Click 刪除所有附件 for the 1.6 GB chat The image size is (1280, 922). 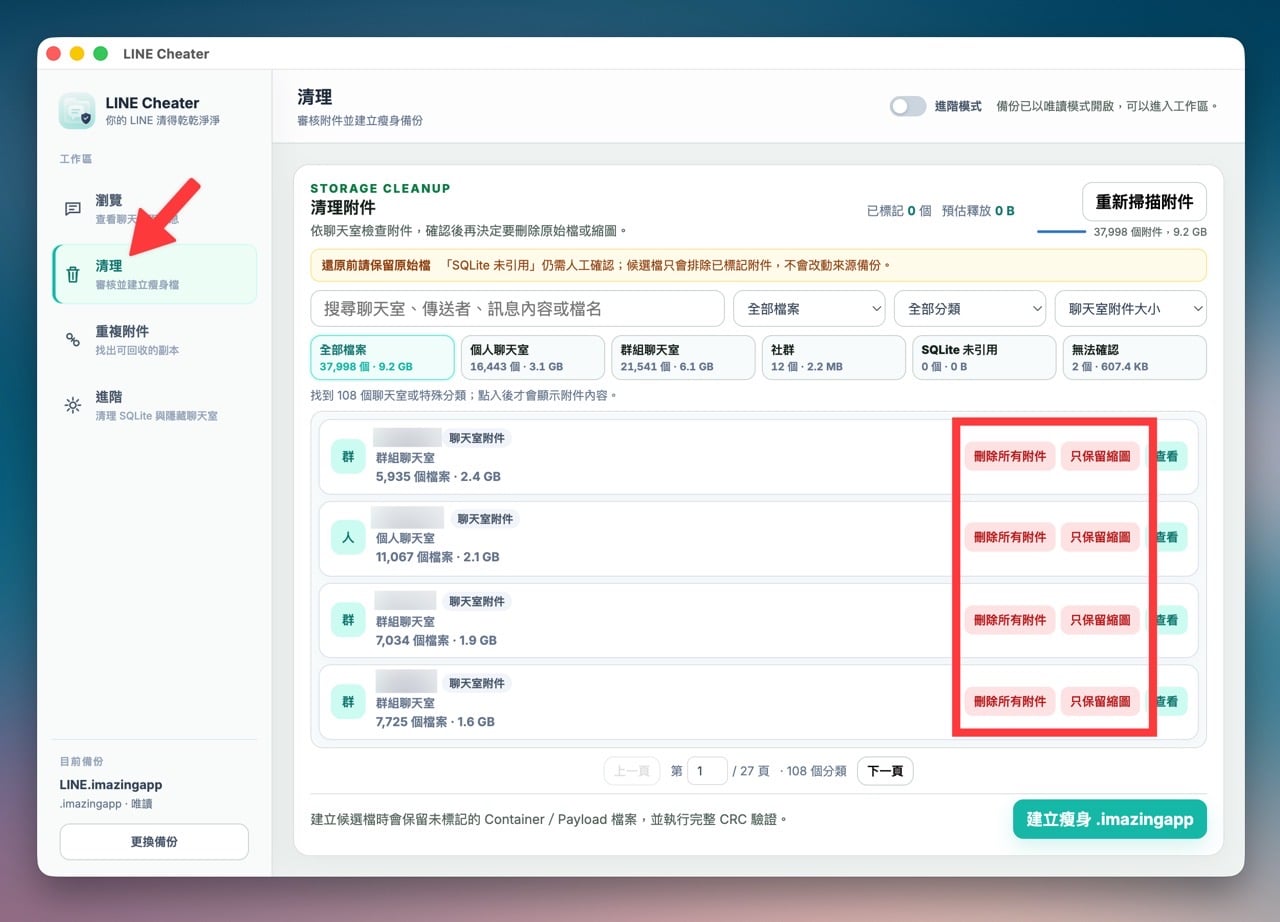tap(1010, 702)
